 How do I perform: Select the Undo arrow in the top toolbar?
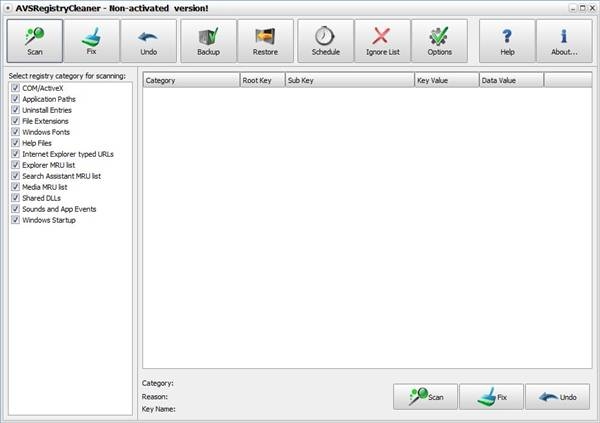point(148,41)
